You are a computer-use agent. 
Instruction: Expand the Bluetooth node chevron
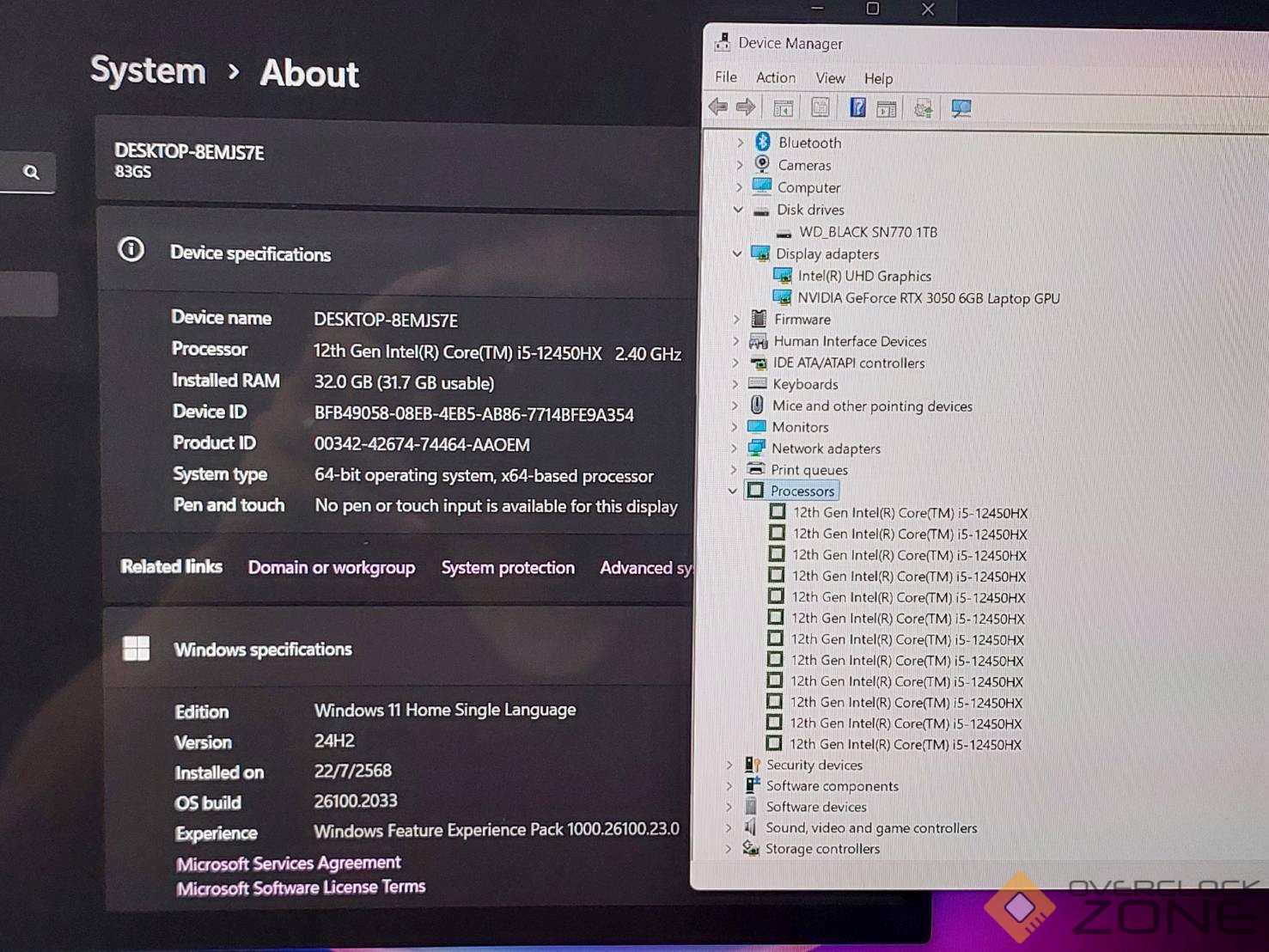(x=741, y=142)
